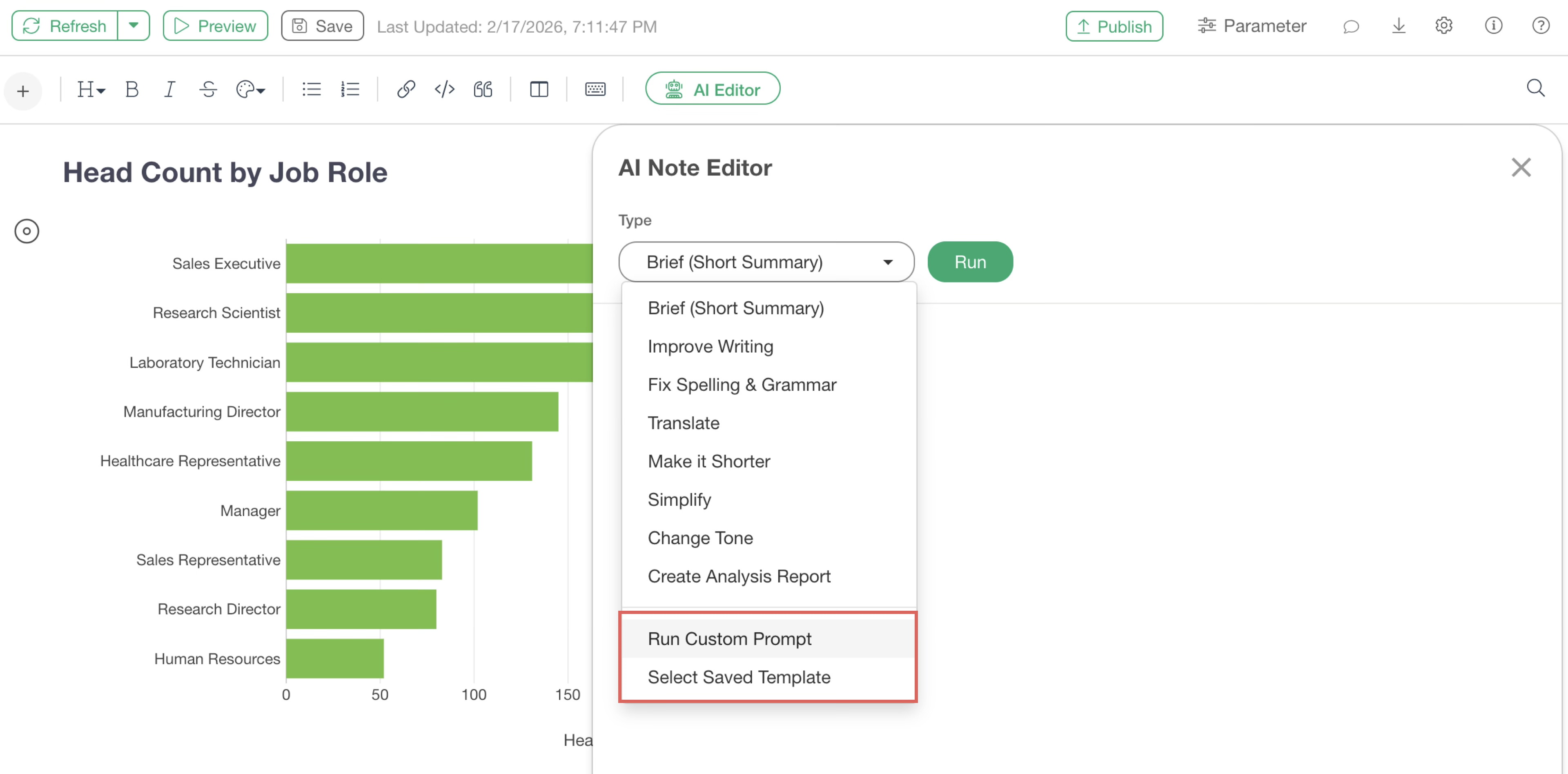Open the text color palette dropdown
1568x774 pixels.
(x=250, y=89)
